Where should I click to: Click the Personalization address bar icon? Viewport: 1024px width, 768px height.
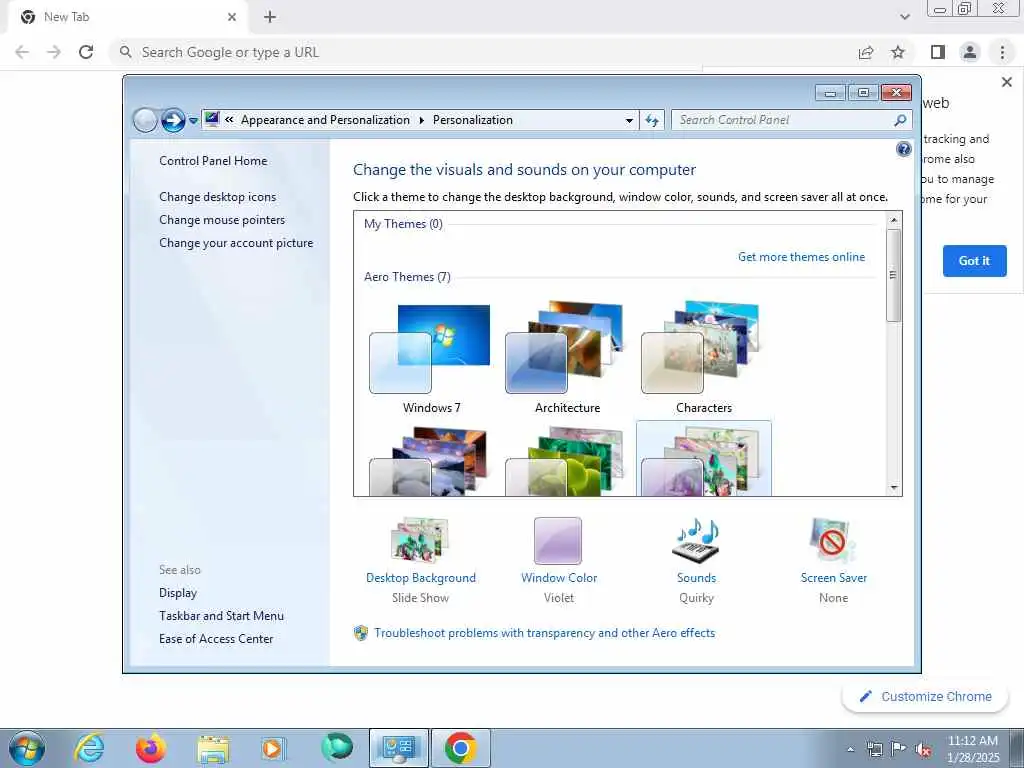(212, 120)
